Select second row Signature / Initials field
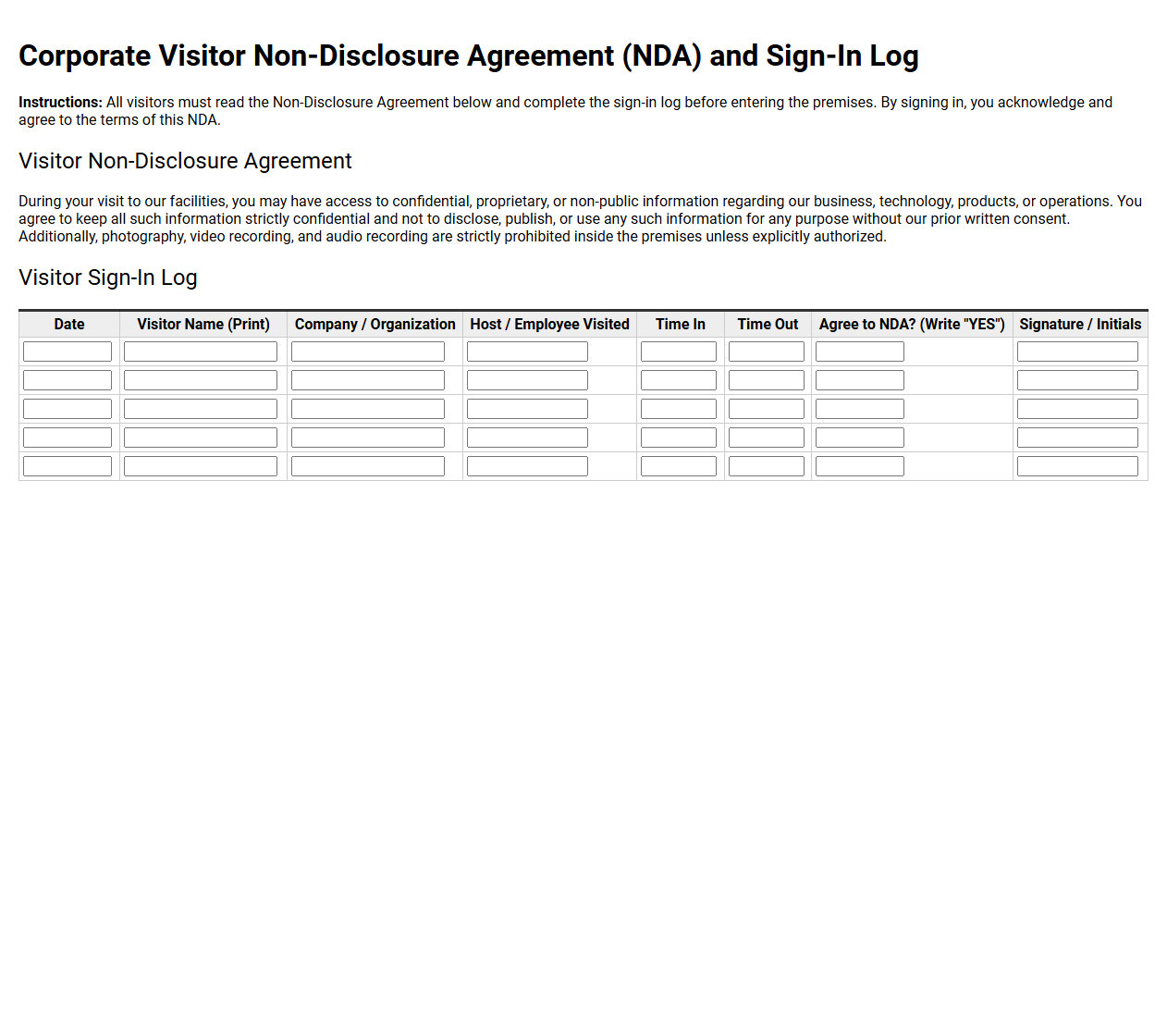The height and width of the screenshot is (1036, 1167). pyautogui.click(x=1077, y=380)
